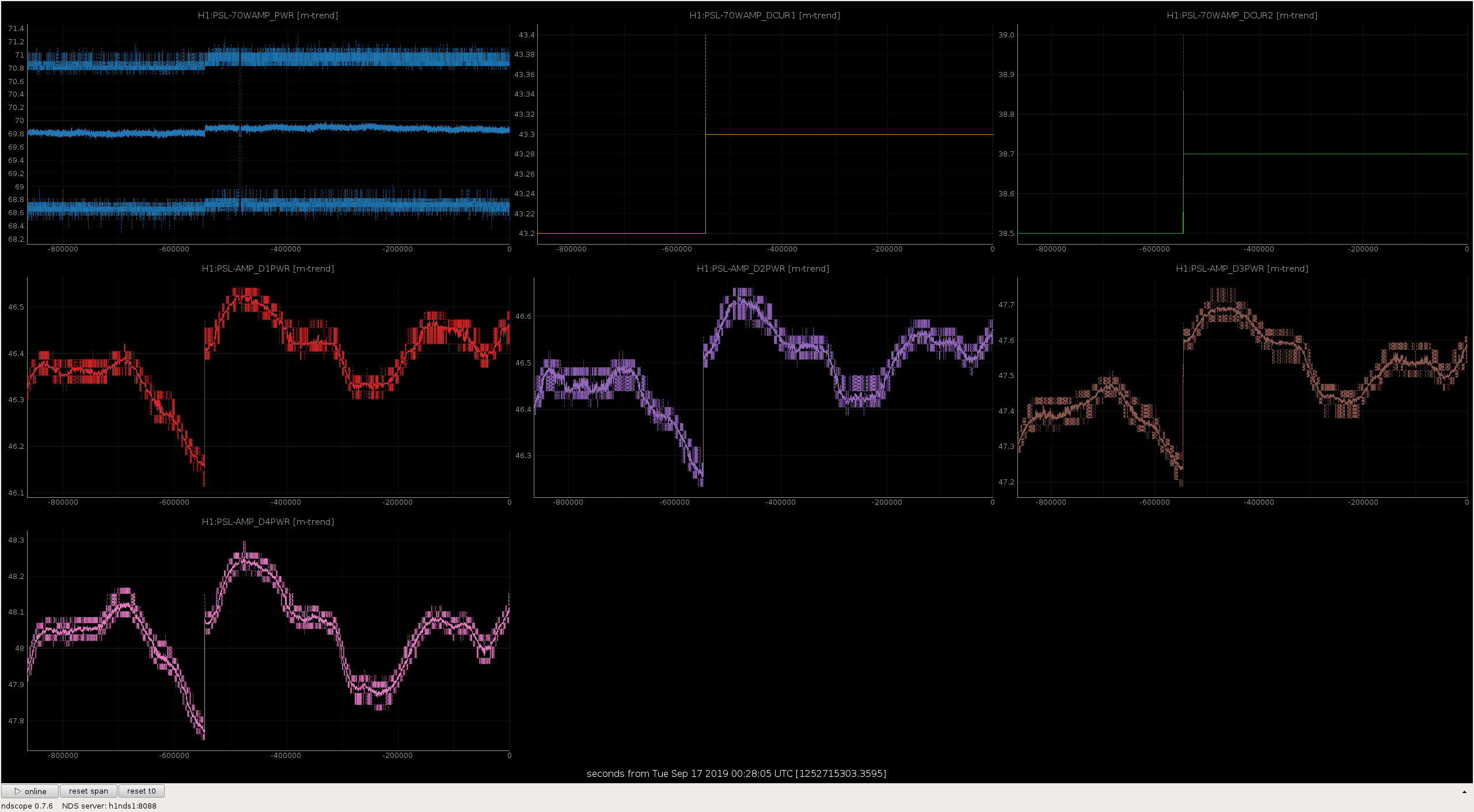Click the reset t0 button

point(142,791)
